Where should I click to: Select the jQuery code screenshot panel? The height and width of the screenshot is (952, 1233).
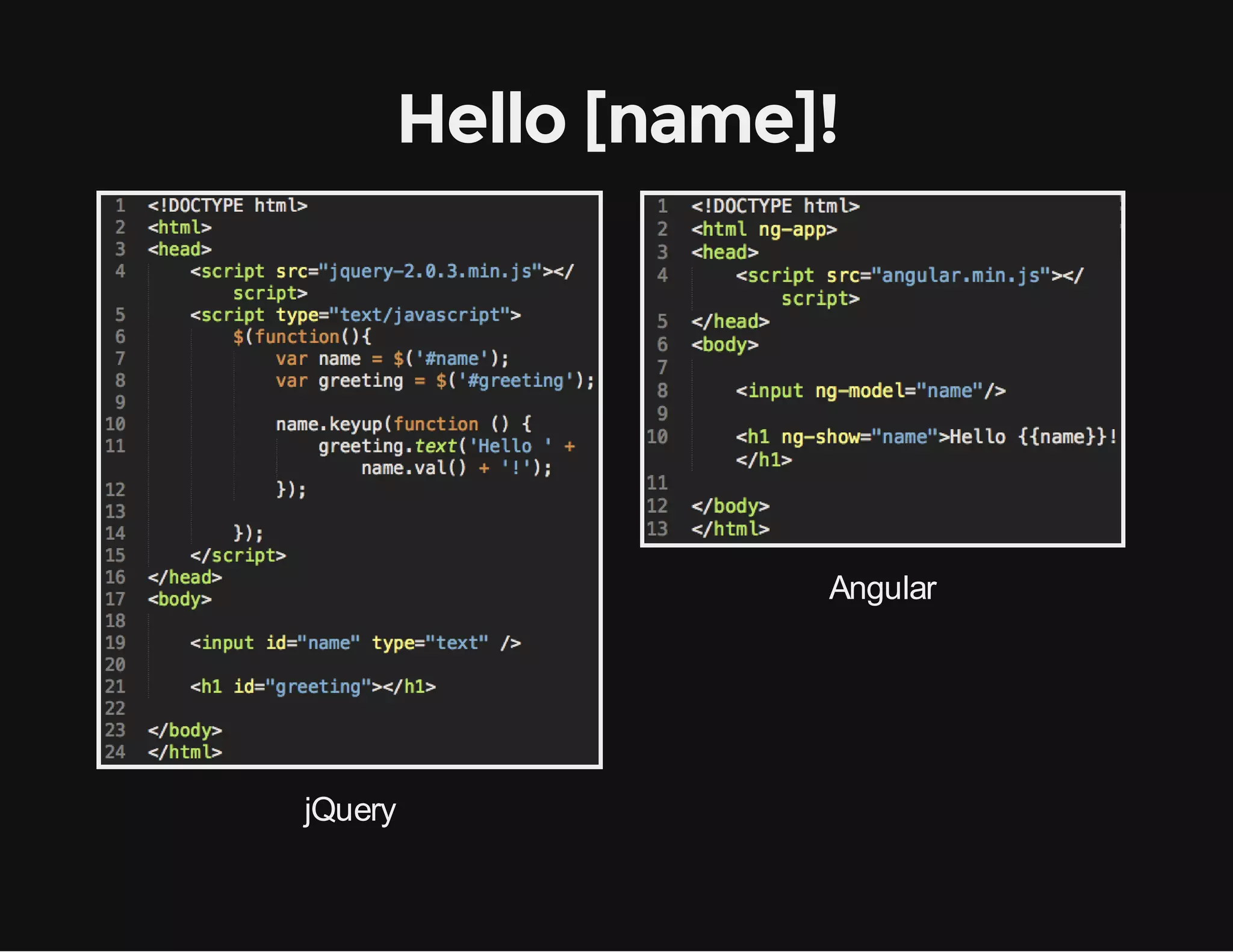[350, 480]
